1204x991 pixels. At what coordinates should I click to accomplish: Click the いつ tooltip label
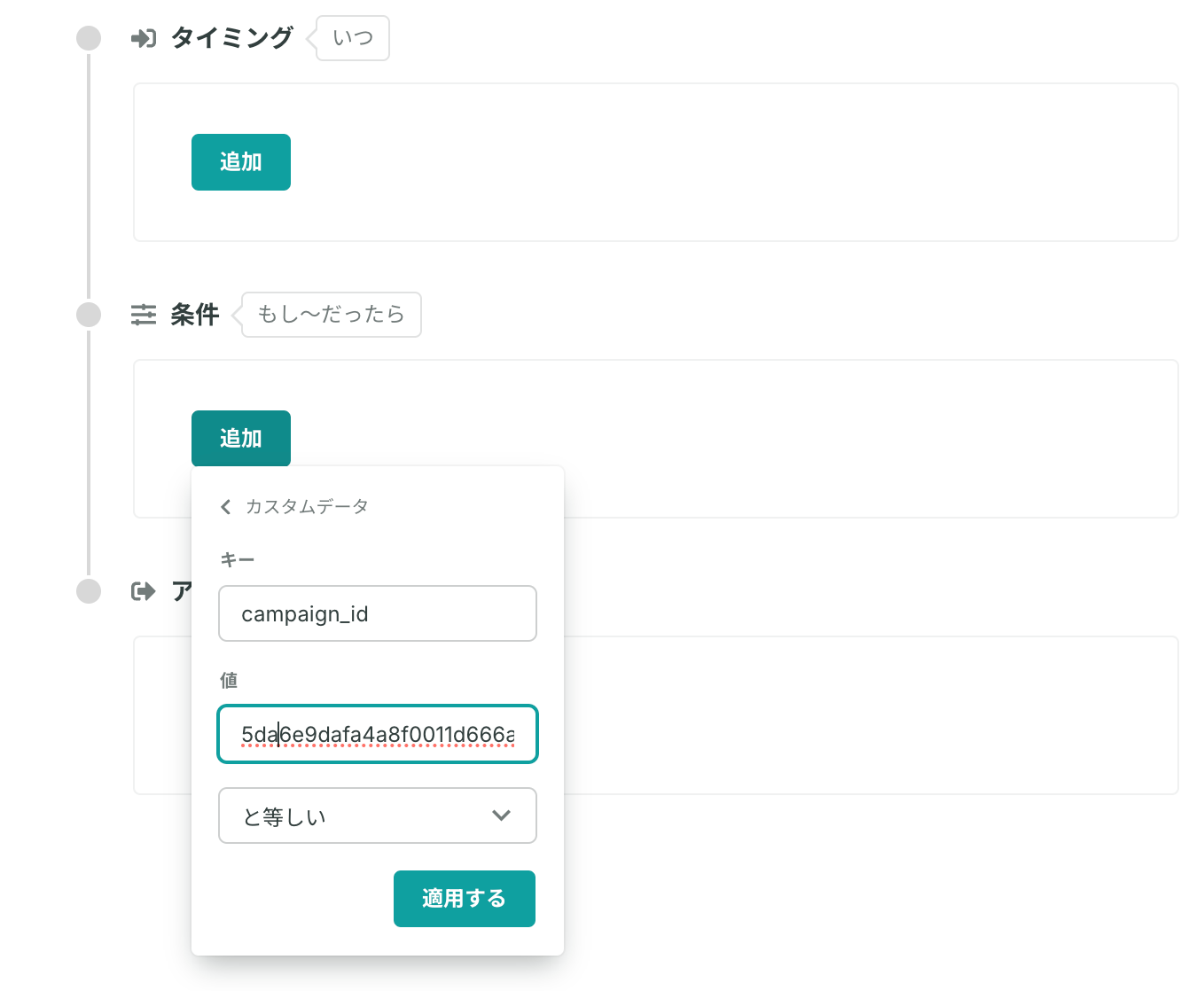[x=353, y=38]
